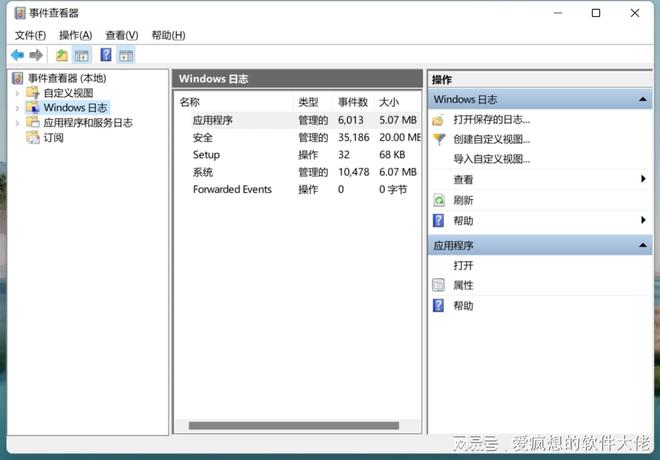Click the Back arrow toolbar icon

pyautogui.click(x=17, y=55)
